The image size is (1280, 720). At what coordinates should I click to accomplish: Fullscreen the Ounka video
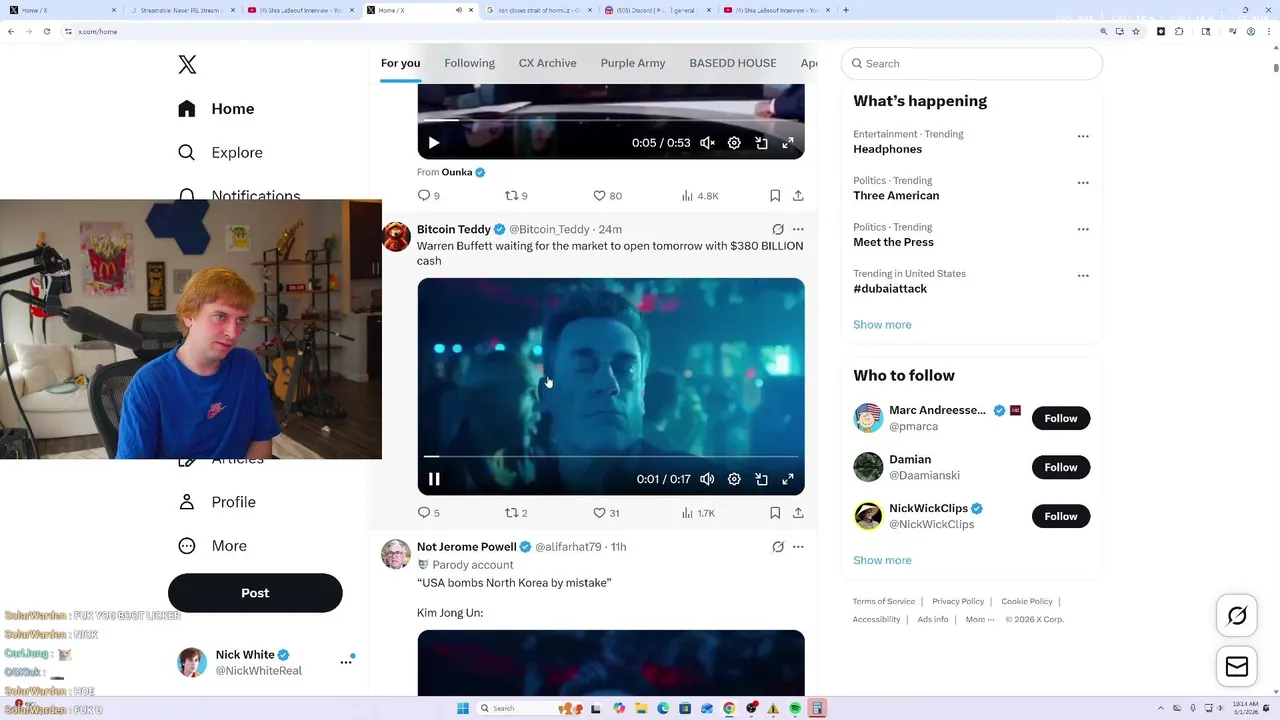[x=788, y=143]
